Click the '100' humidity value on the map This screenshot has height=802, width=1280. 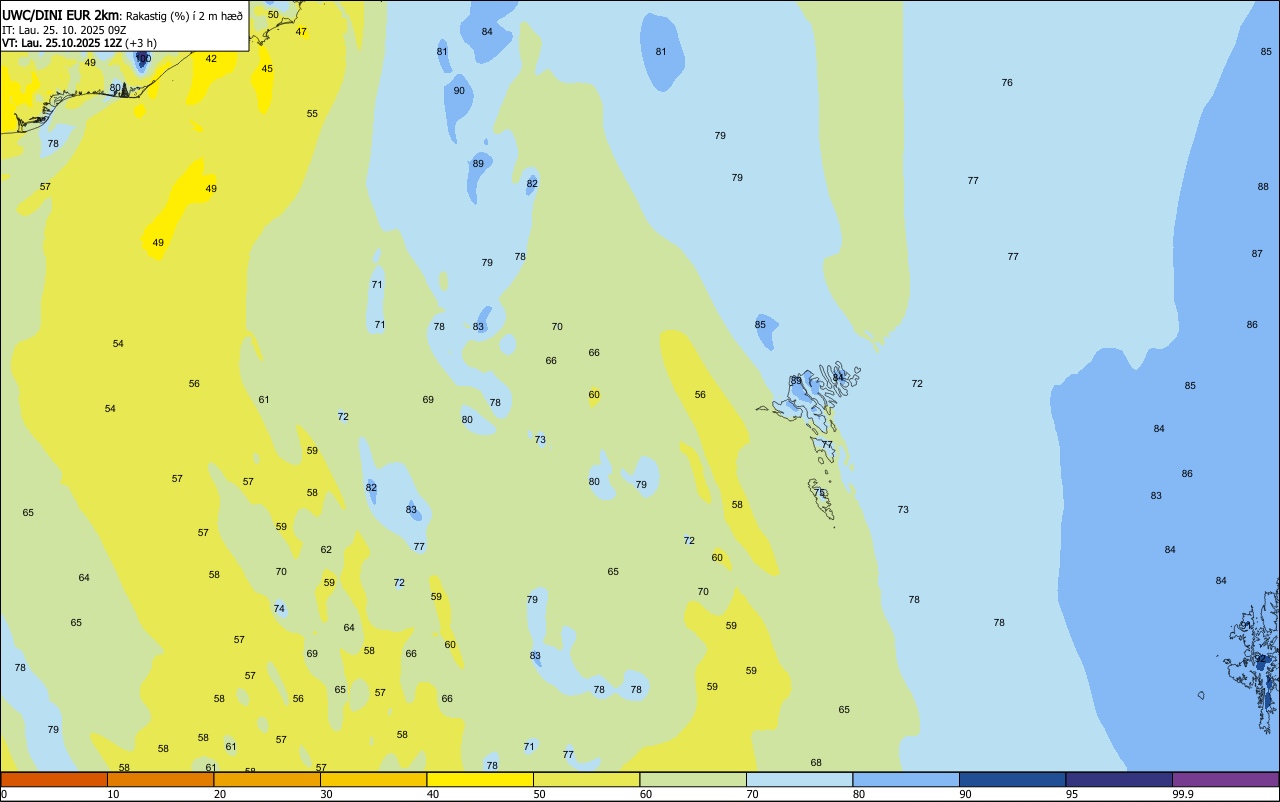click(x=143, y=59)
